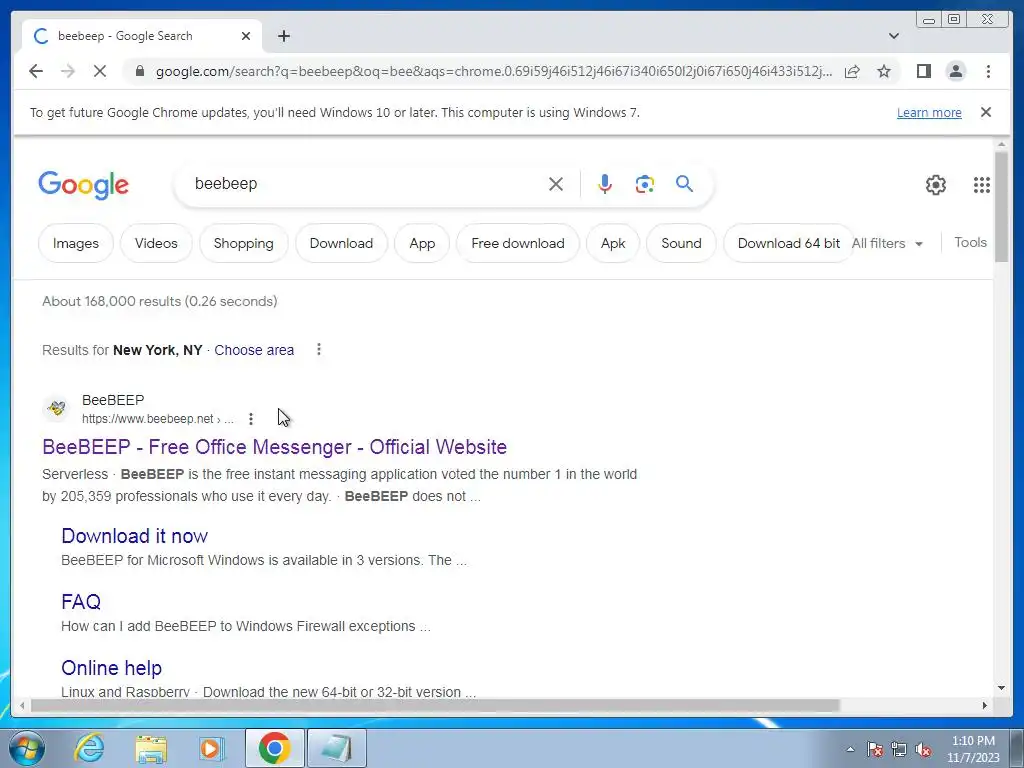The width and height of the screenshot is (1024, 768).
Task: Switch to Images results
Action: point(76,243)
